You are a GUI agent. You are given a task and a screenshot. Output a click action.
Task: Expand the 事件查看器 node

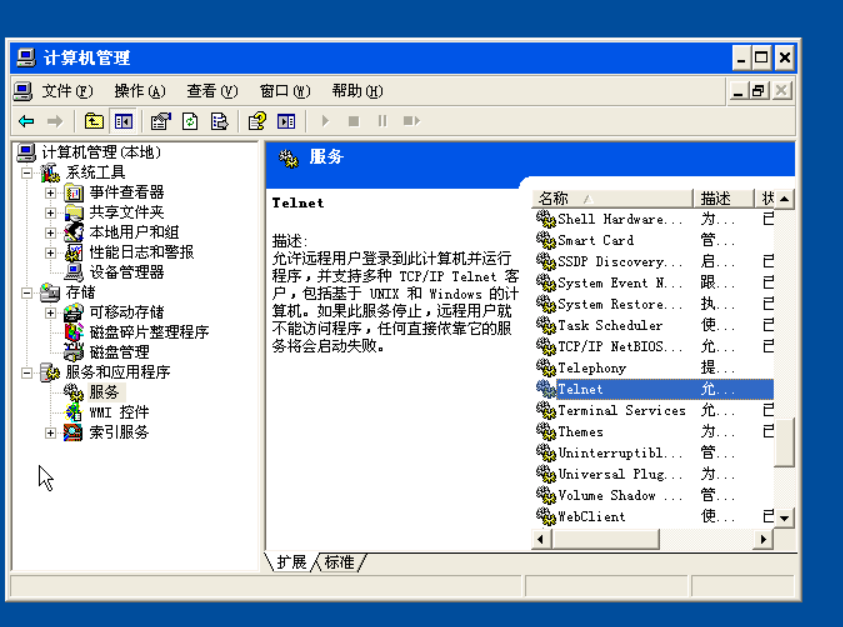51,193
